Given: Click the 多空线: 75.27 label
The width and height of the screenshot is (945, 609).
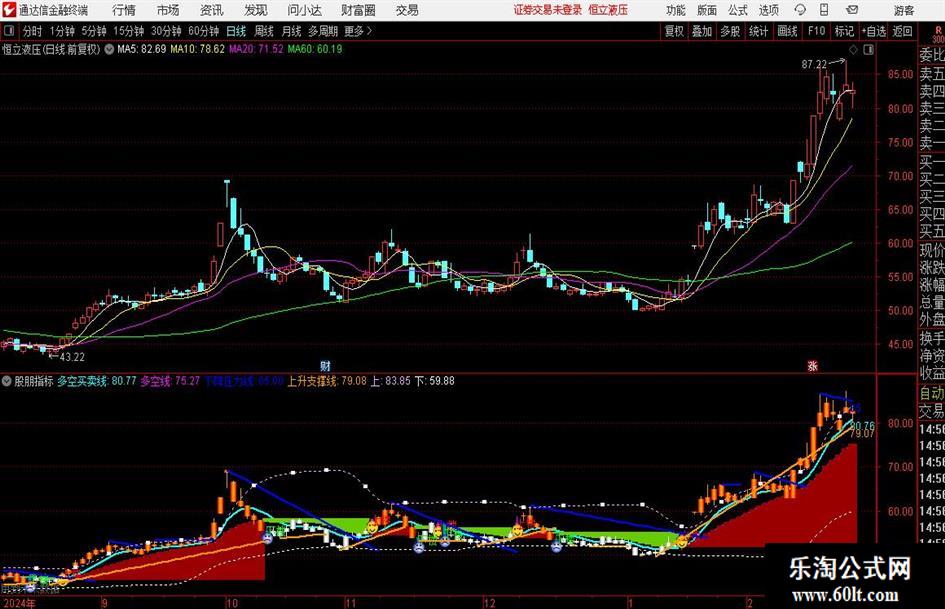Looking at the screenshot, I should click(171, 381).
